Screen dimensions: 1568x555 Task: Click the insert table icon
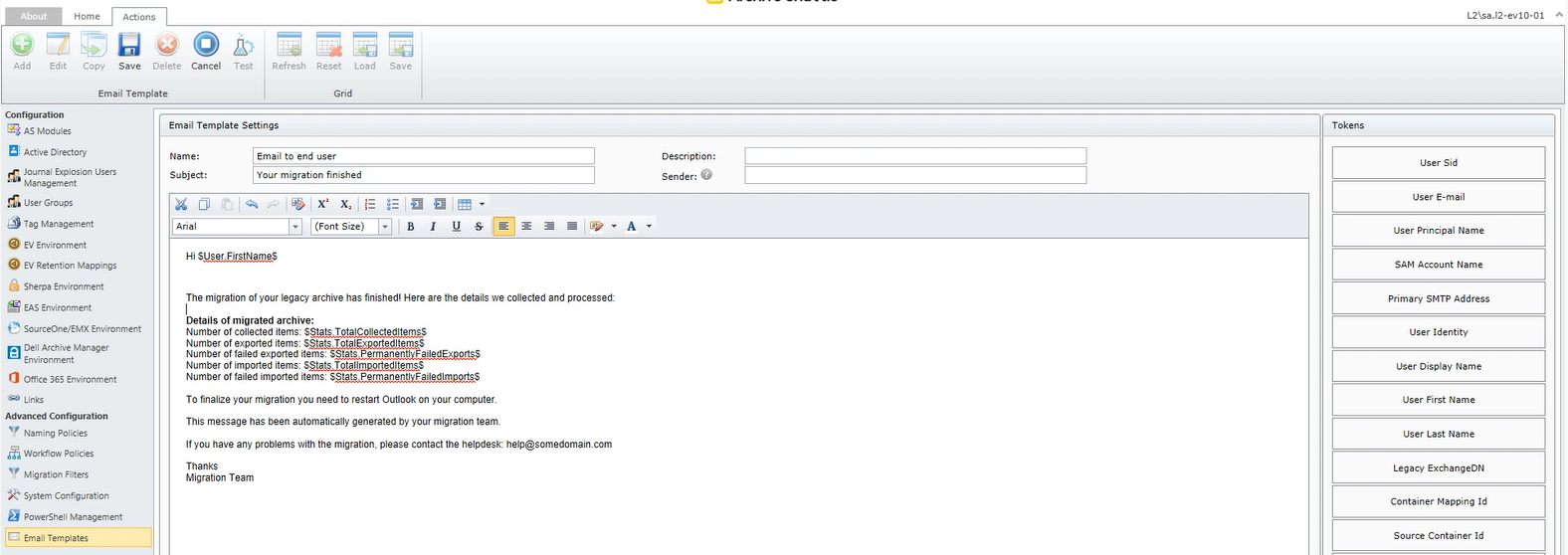click(x=465, y=204)
